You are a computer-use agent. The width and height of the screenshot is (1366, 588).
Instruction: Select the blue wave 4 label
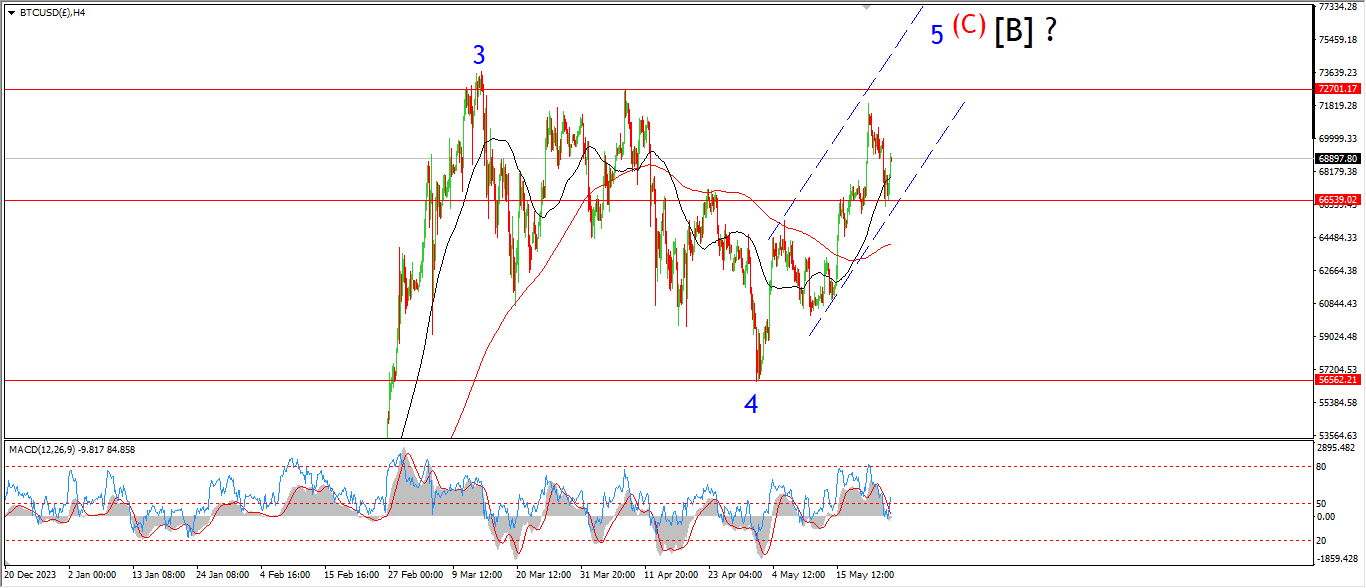(x=751, y=404)
